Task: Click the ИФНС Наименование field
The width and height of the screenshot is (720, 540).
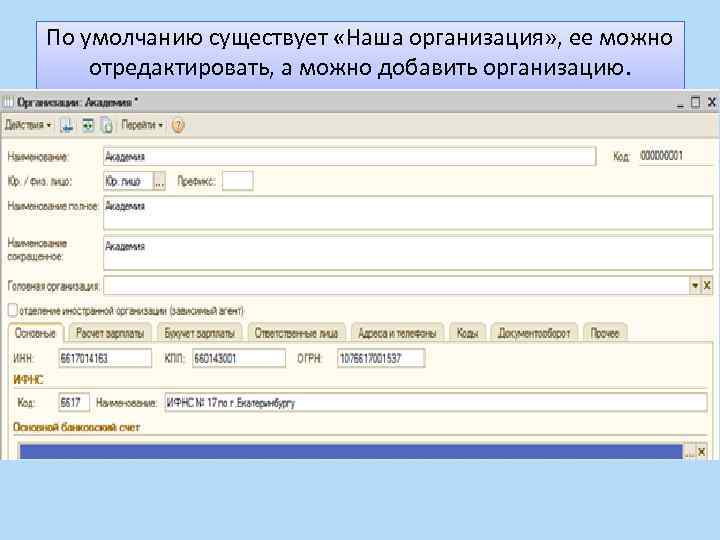Action: 436,403
